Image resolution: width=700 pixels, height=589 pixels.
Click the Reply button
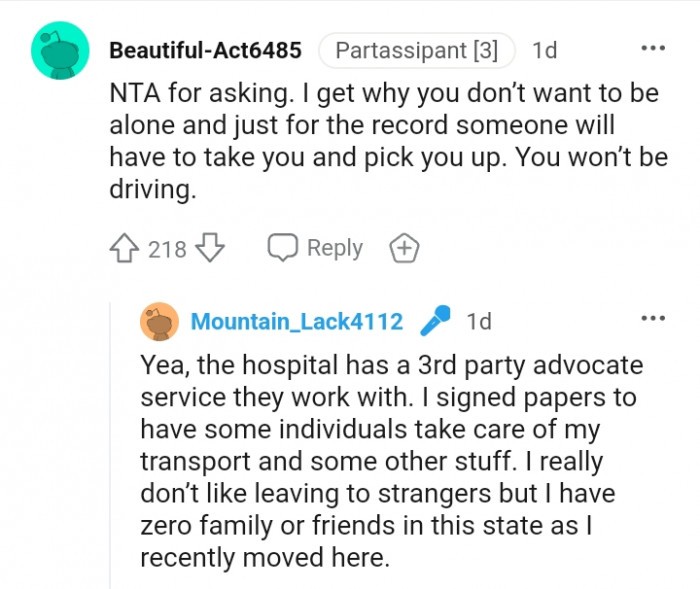pos(334,248)
